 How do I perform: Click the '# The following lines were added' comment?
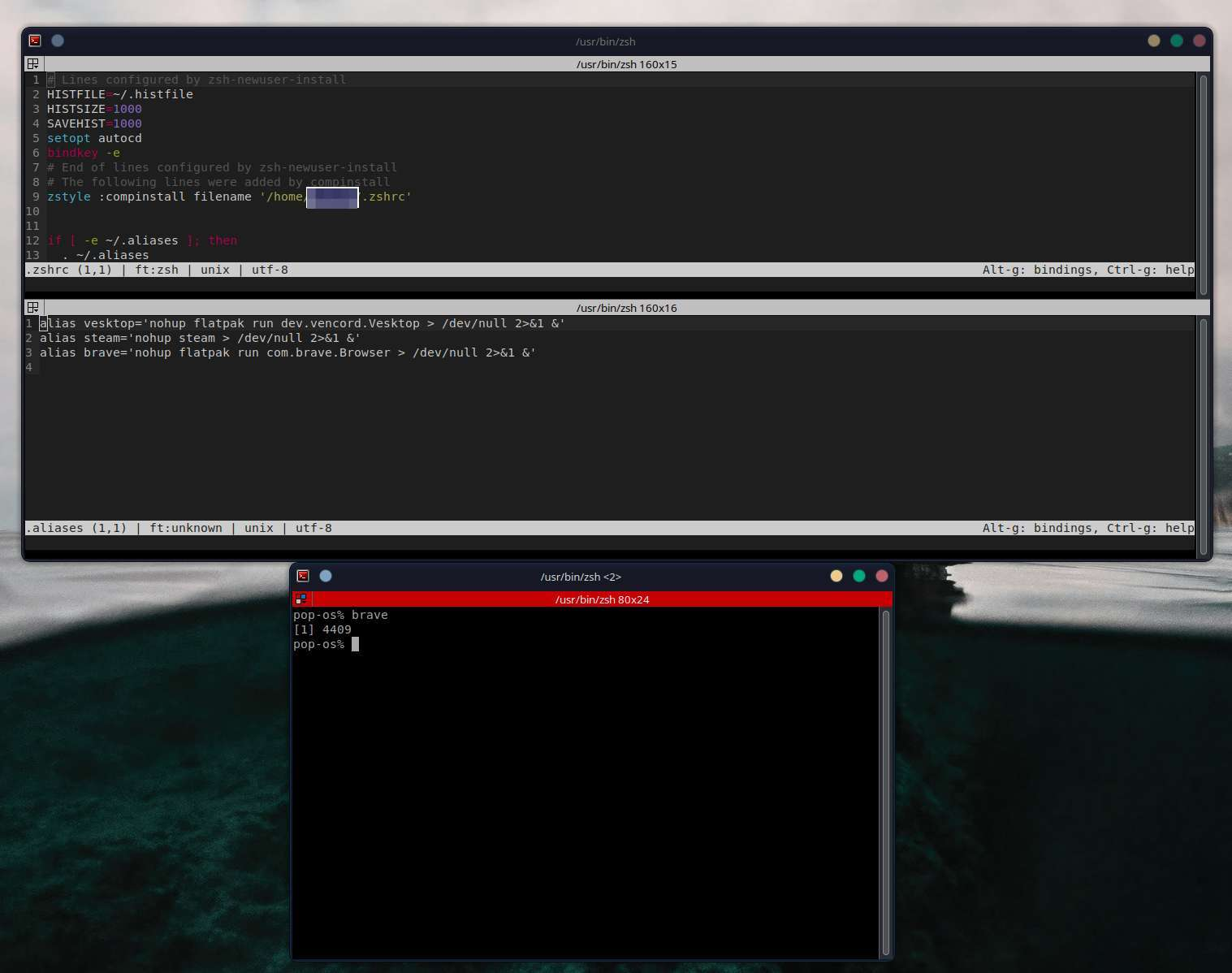coord(218,182)
